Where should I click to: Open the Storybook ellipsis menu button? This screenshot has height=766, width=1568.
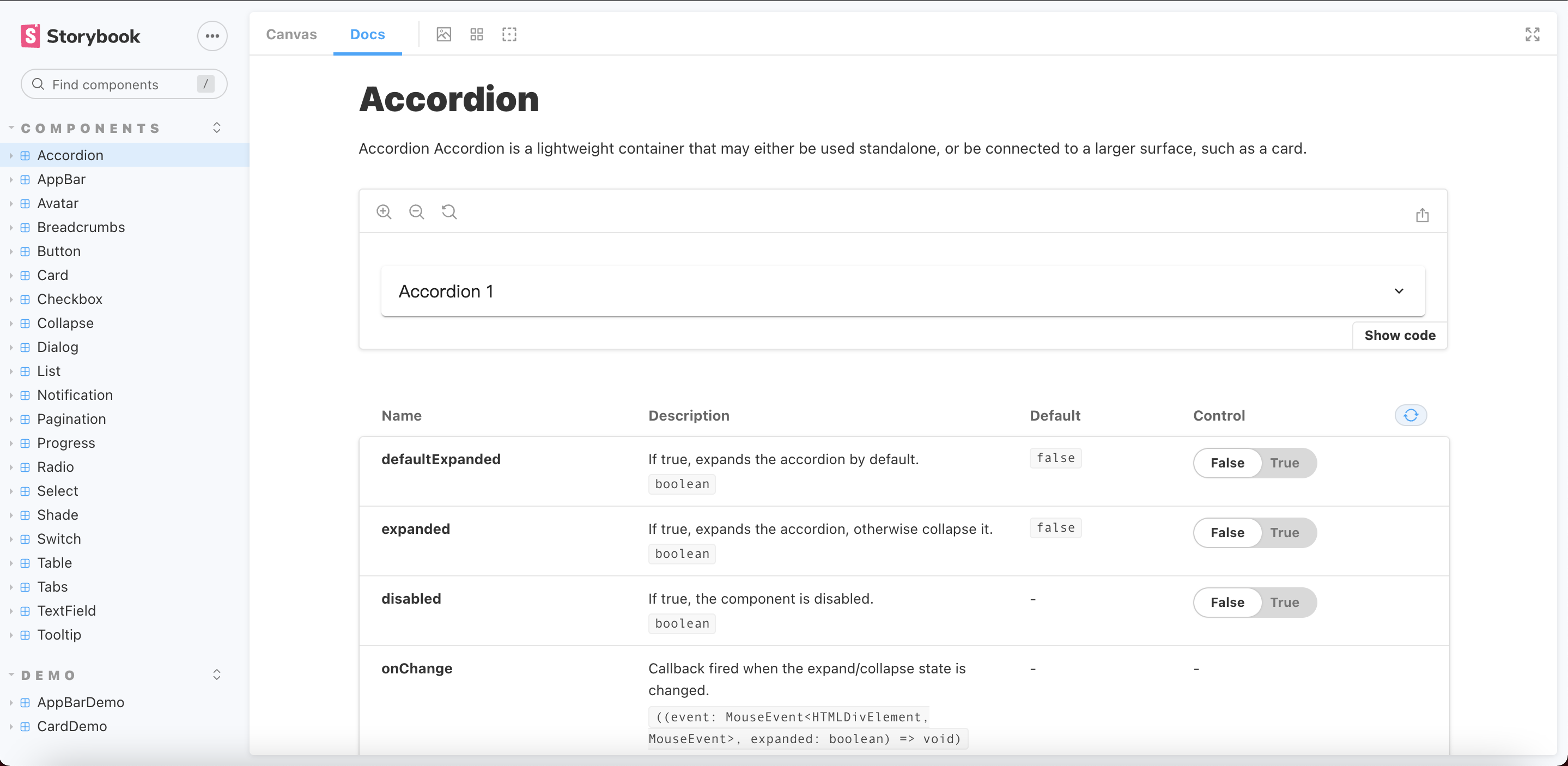click(212, 36)
